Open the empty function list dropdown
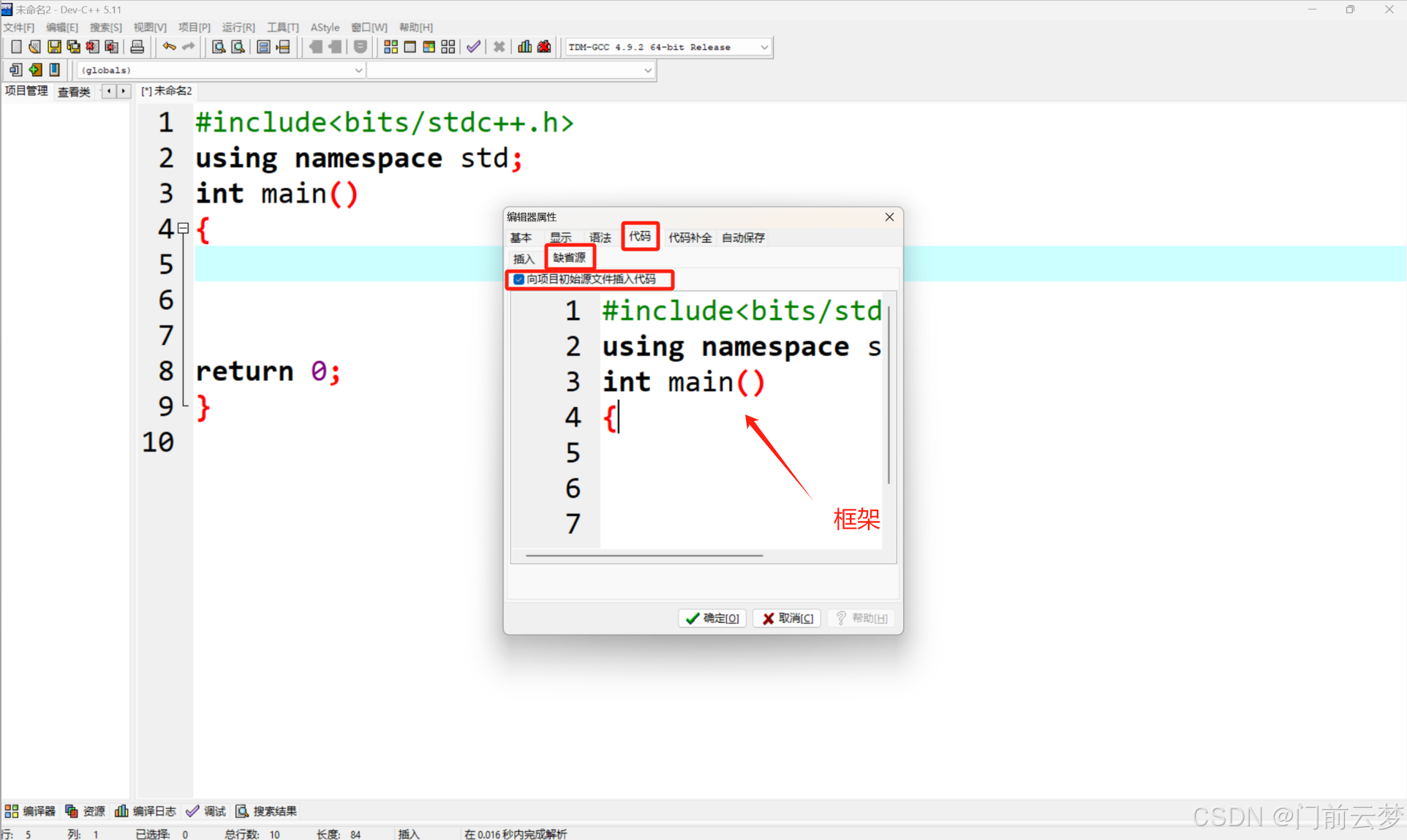The image size is (1407, 840). click(x=647, y=70)
